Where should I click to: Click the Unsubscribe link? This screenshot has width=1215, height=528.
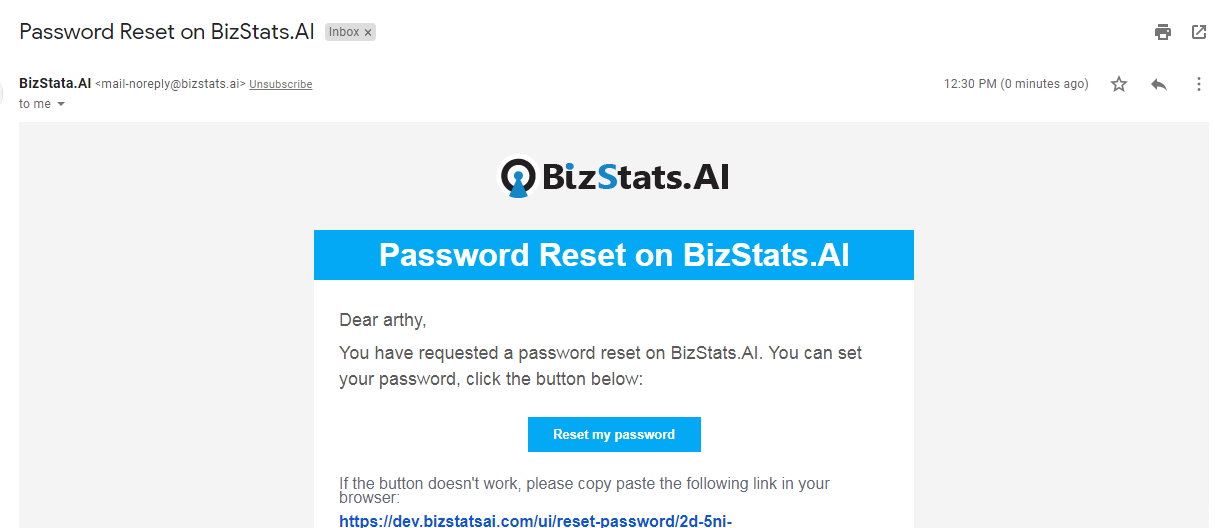click(x=281, y=85)
